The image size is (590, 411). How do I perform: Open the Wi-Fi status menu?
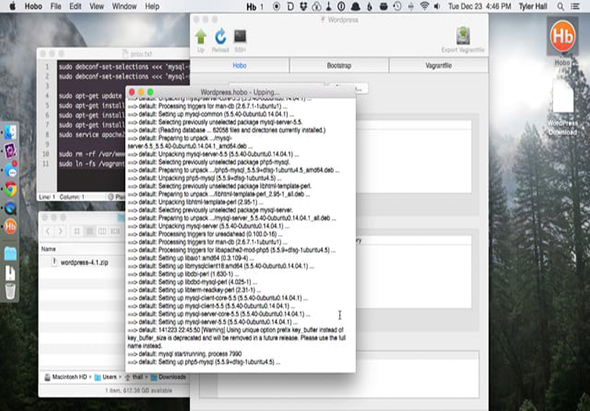tap(424, 6)
